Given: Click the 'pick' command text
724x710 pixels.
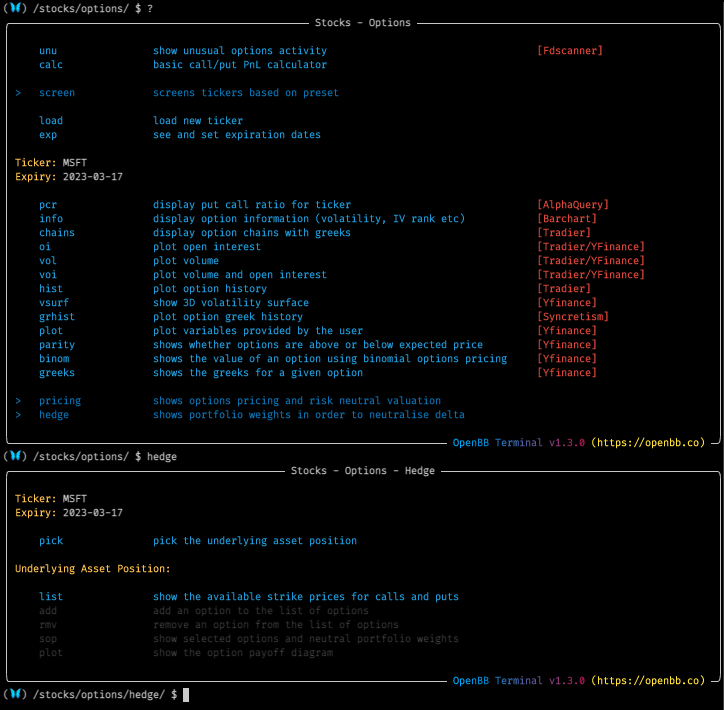Looking at the screenshot, I should coord(51,541).
